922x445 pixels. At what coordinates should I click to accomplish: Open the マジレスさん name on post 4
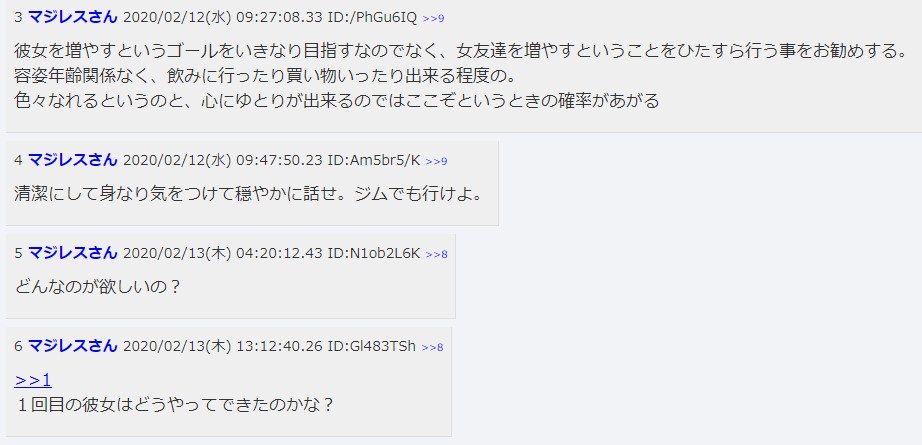pyautogui.click(x=73, y=160)
